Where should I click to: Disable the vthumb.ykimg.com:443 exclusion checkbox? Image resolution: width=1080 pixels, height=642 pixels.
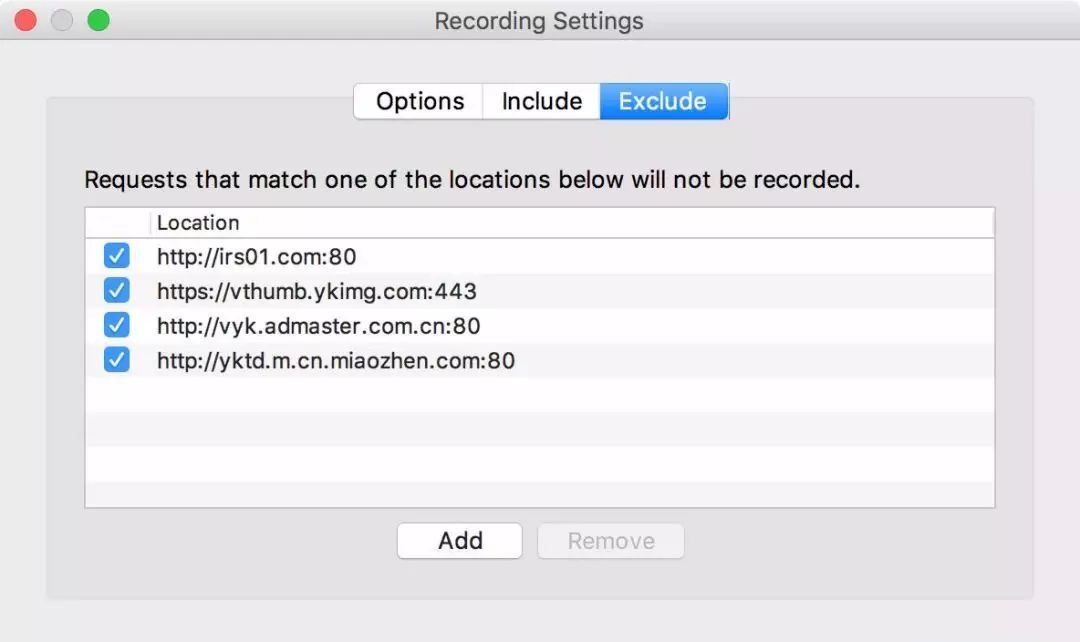tap(117, 291)
